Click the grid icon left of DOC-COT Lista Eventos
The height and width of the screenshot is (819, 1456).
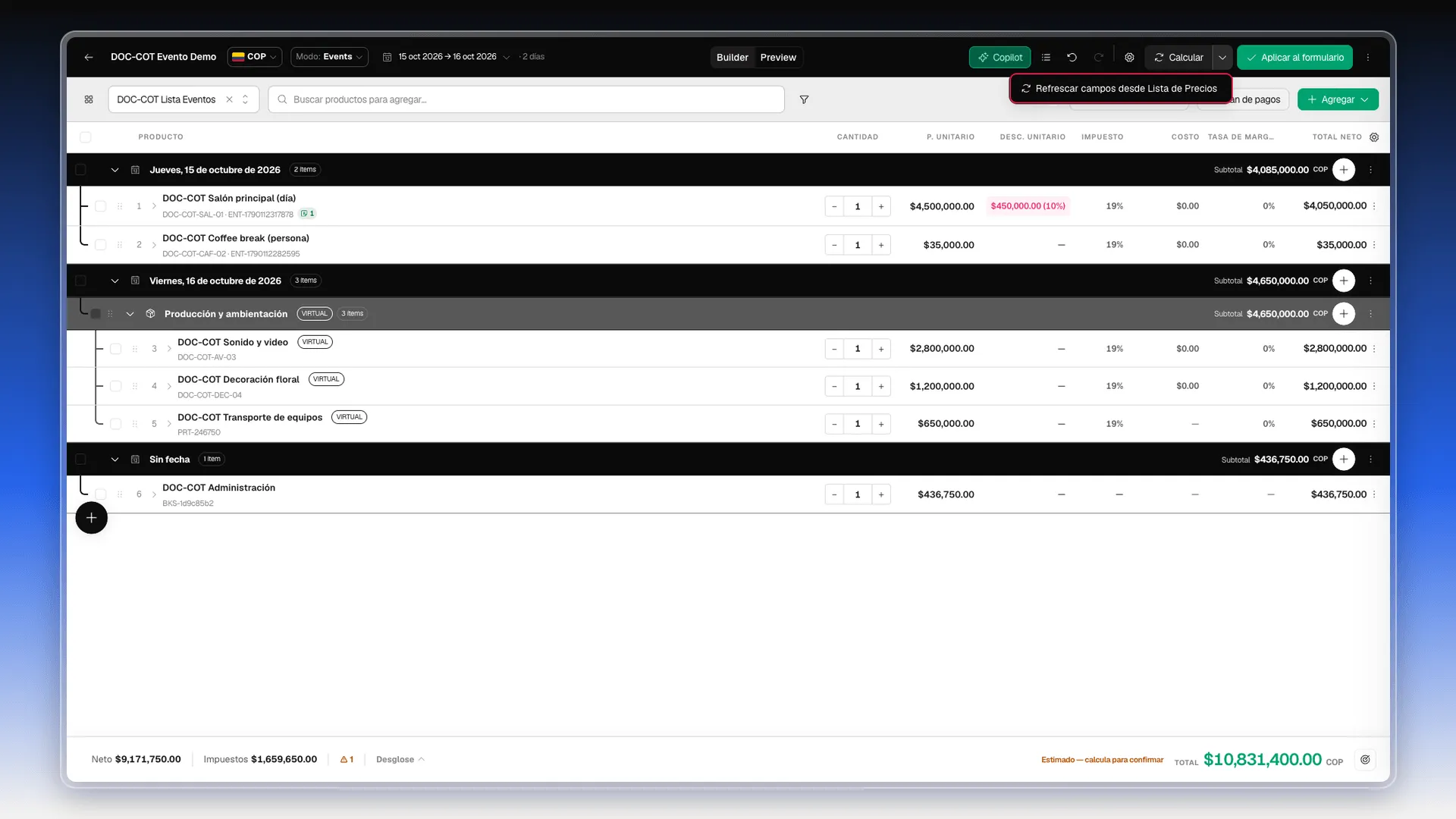[89, 99]
